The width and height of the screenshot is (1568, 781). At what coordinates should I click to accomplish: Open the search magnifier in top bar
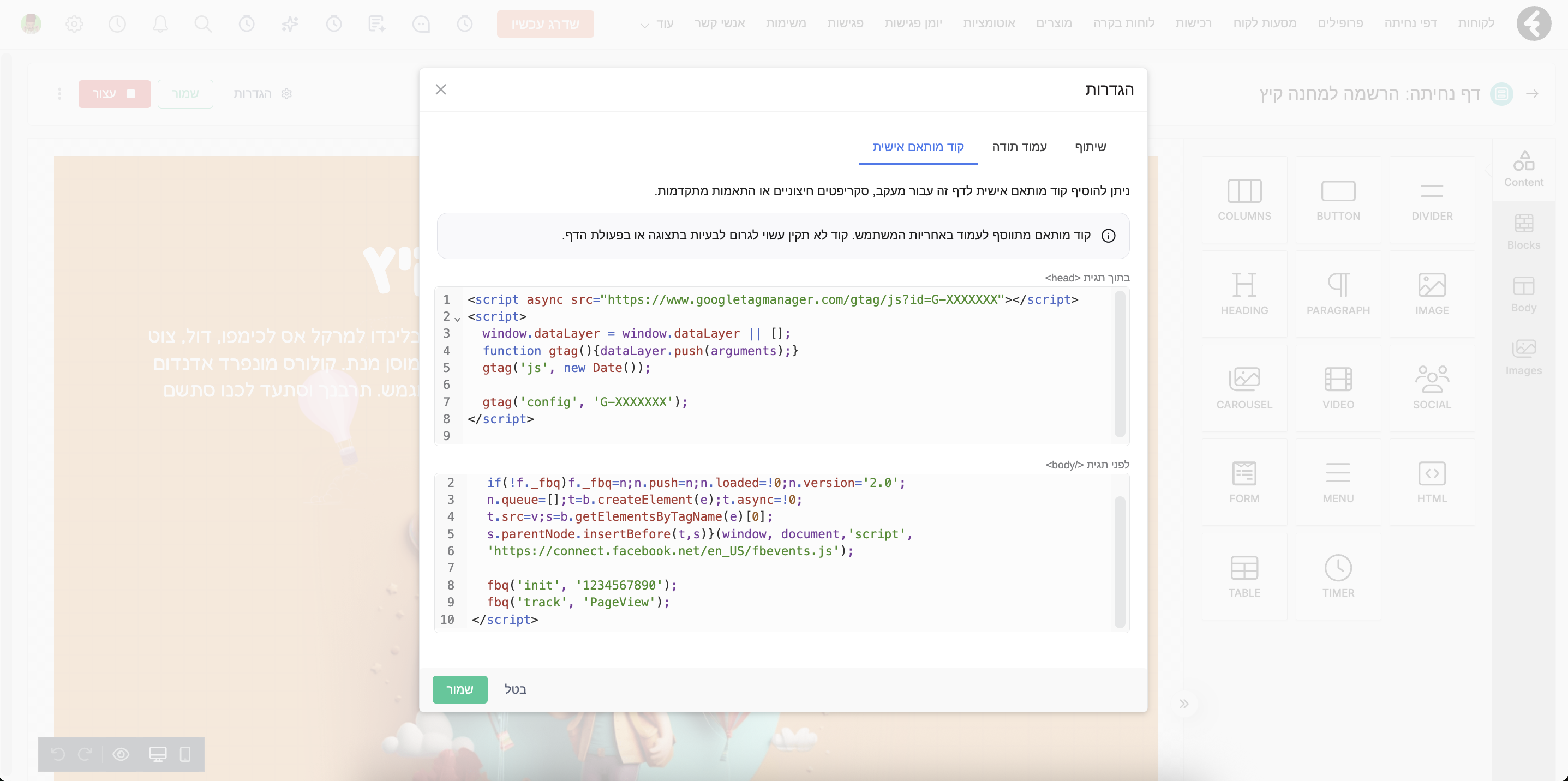click(203, 25)
